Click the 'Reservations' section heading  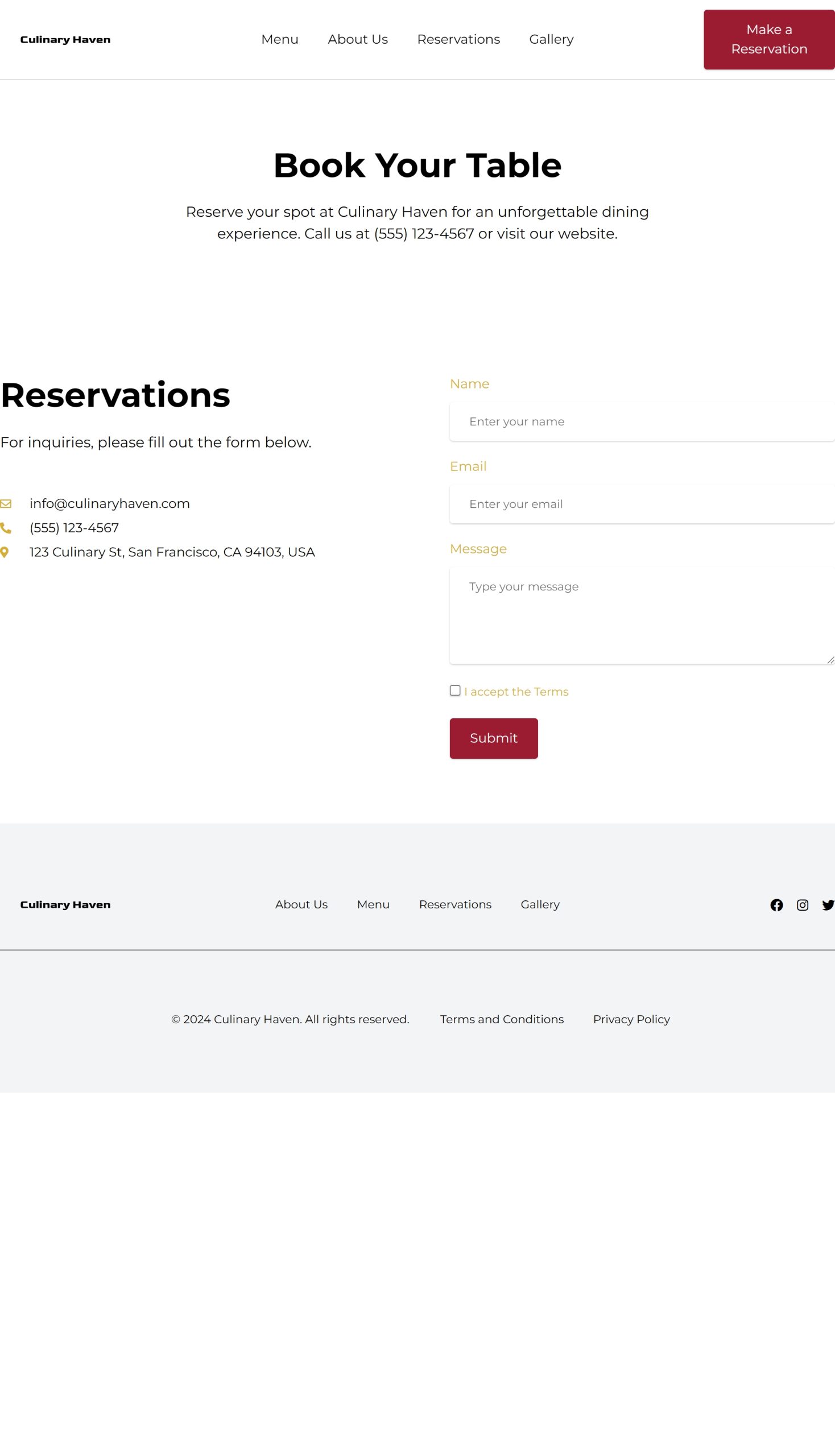click(115, 395)
